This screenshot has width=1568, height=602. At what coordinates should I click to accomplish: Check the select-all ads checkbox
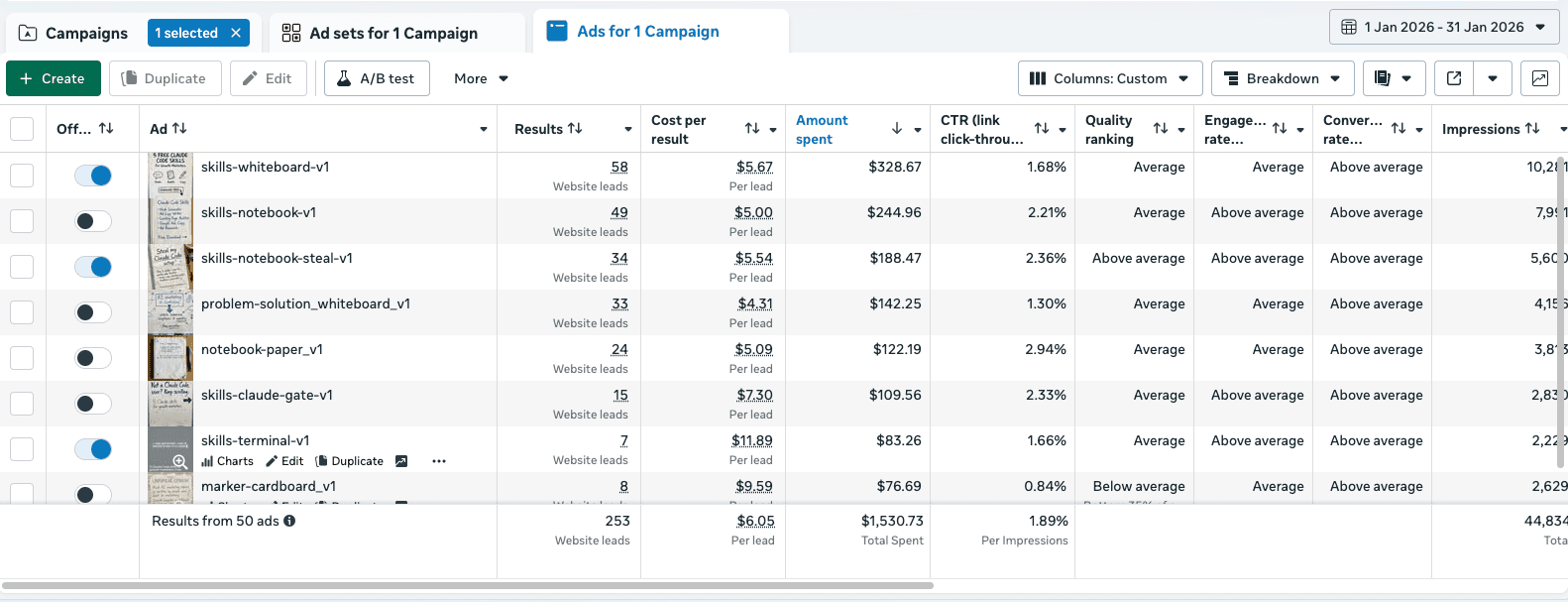tap(22, 129)
